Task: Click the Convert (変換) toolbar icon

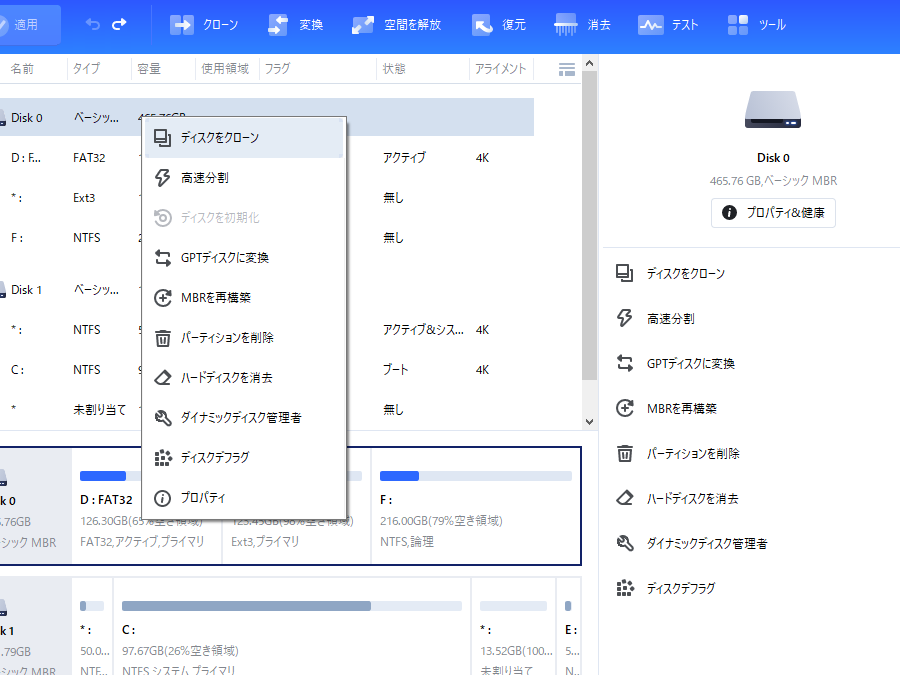Action: click(x=279, y=25)
